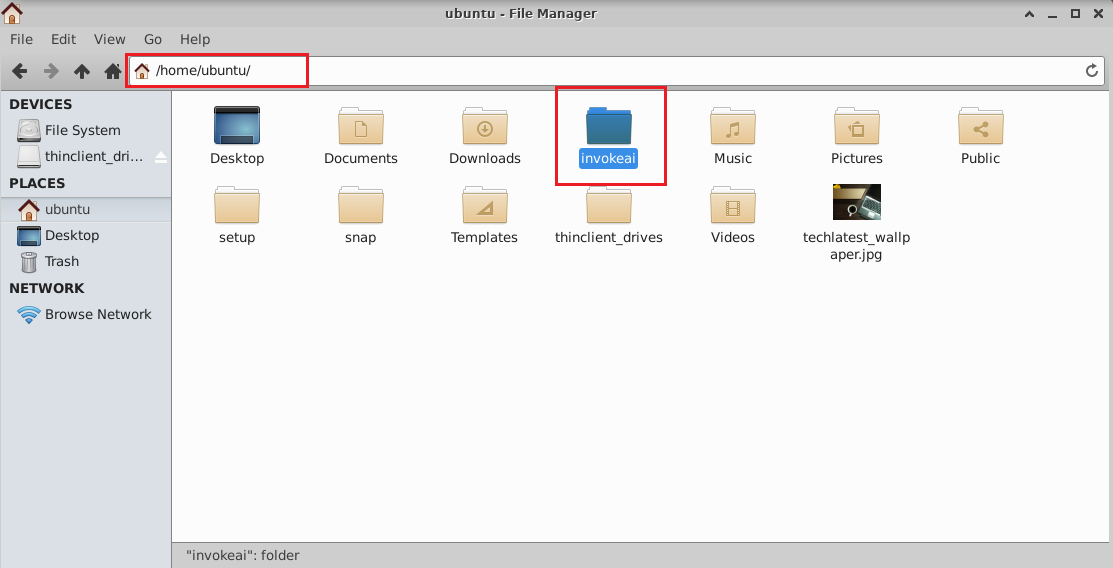Screen dimensions: 1113x568
Task: Click the window menu icon in titlebar
Action: pyautogui.click(x=12, y=13)
